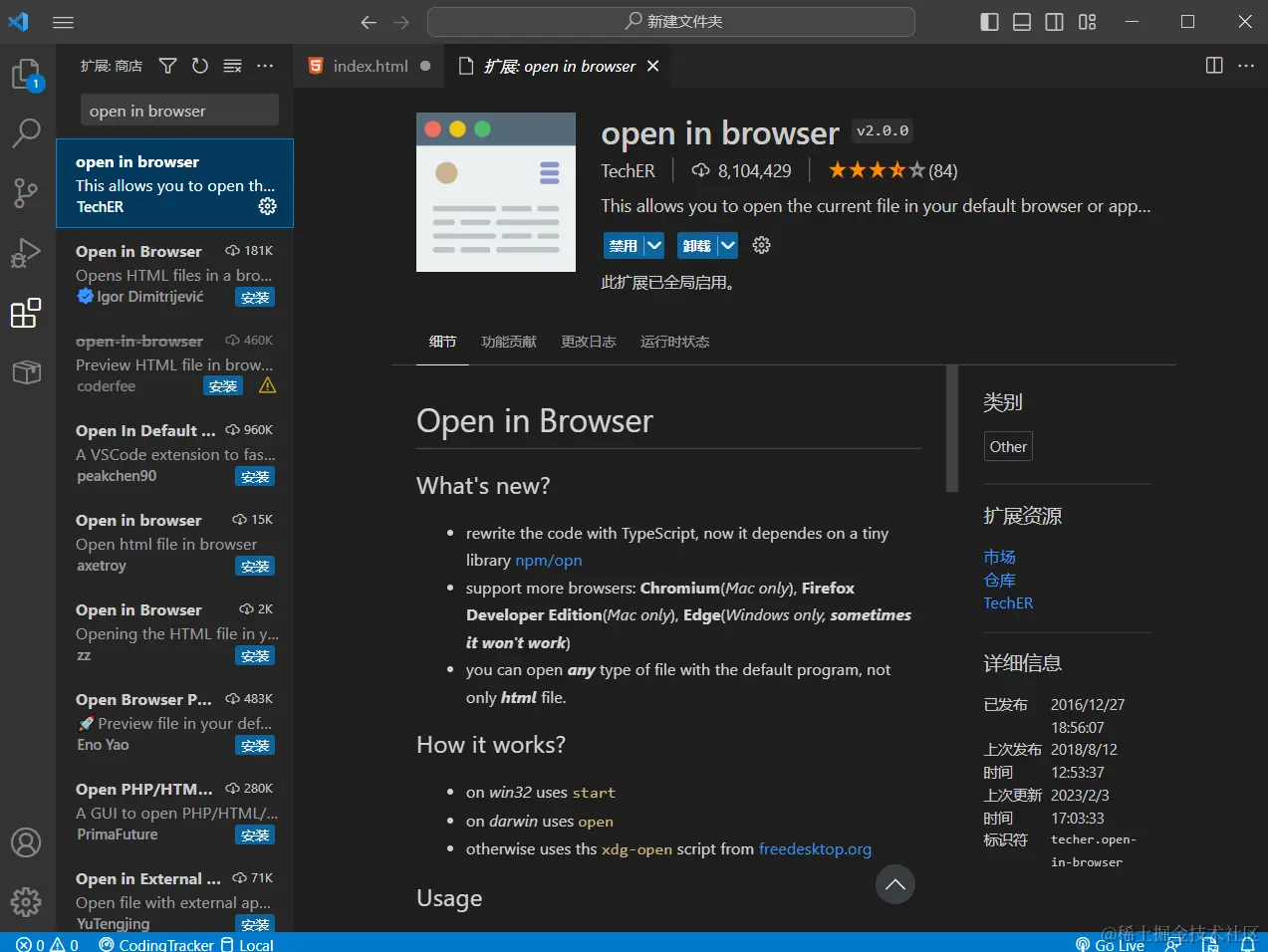Image resolution: width=1268 pixels, height=952 pixels.
Task: Open editor more actions ellipsis
Action: point(1246,66)
